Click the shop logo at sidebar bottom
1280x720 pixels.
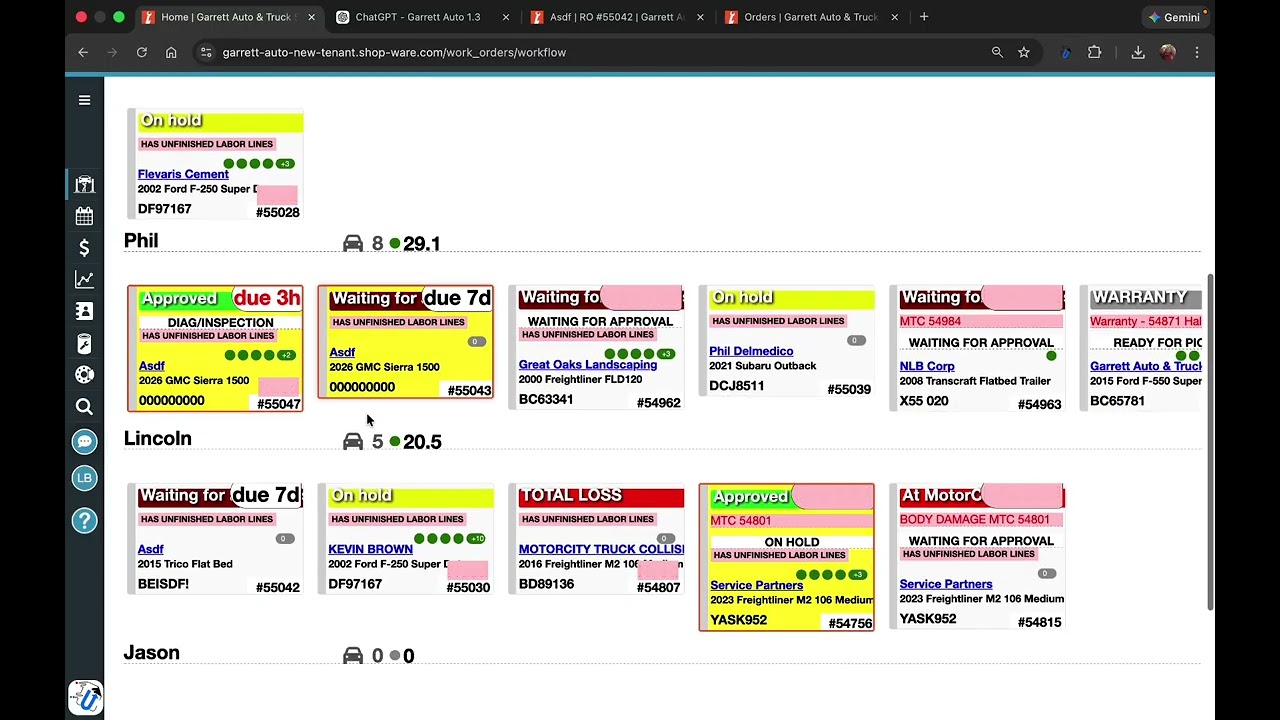tap(85, 697)
